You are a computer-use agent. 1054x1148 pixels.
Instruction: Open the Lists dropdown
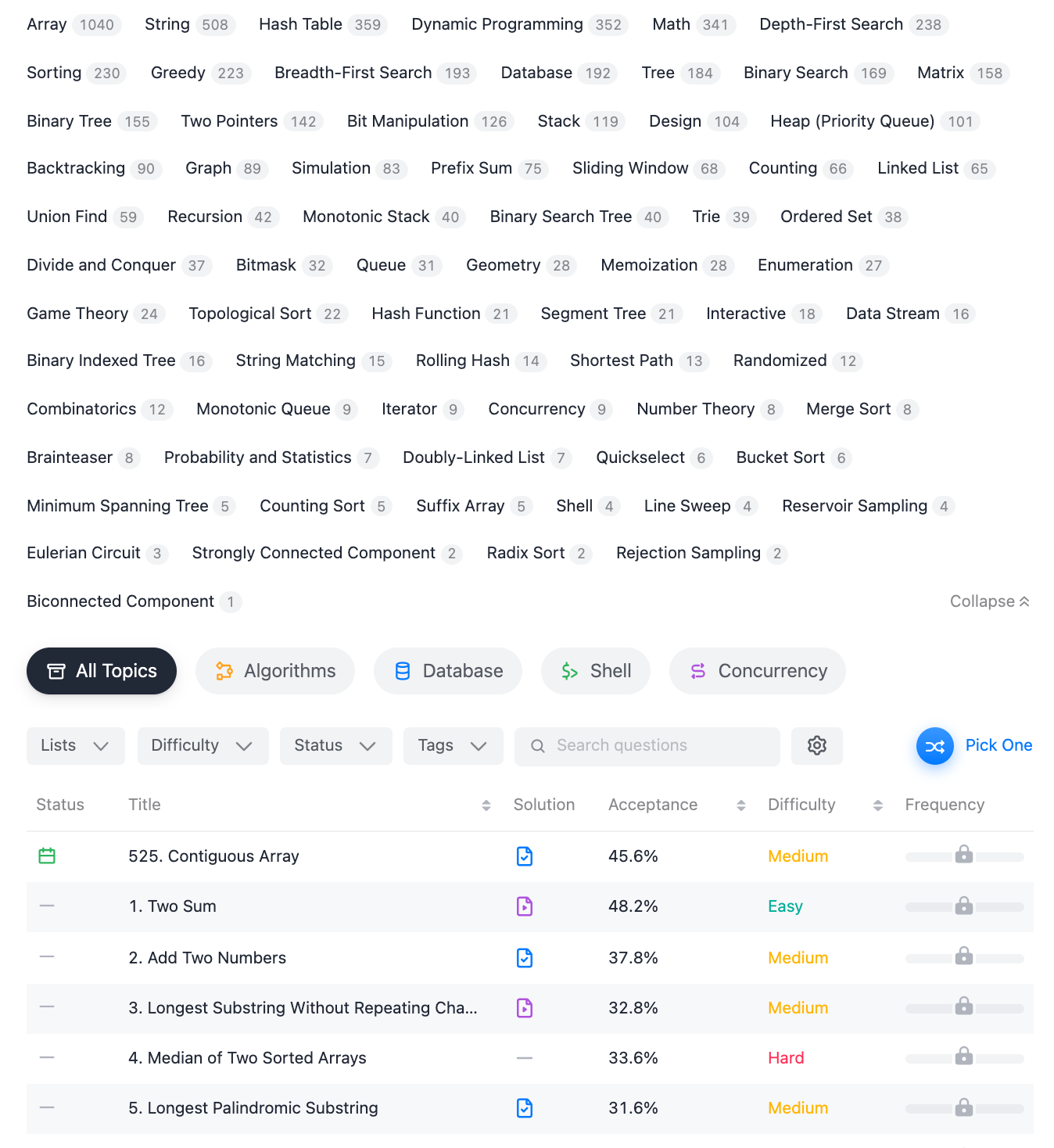click(x=75, y=746)
